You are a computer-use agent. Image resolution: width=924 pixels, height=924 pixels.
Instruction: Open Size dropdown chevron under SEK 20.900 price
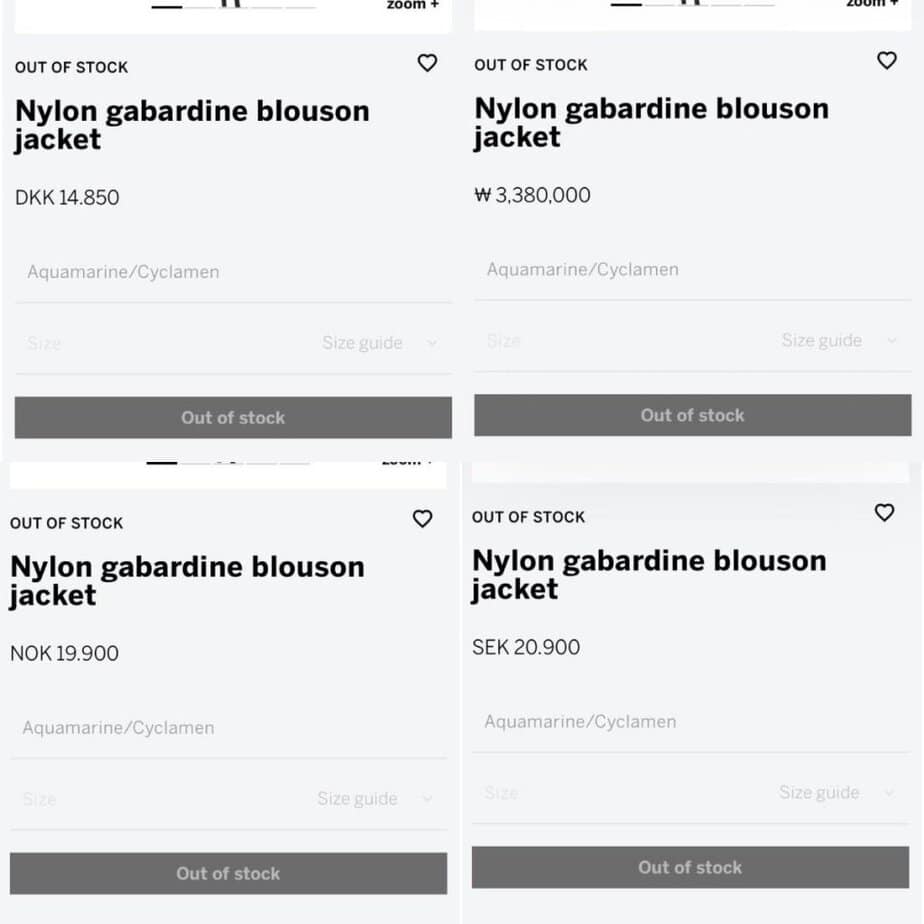pyautogui.click(x=889, y=793)
